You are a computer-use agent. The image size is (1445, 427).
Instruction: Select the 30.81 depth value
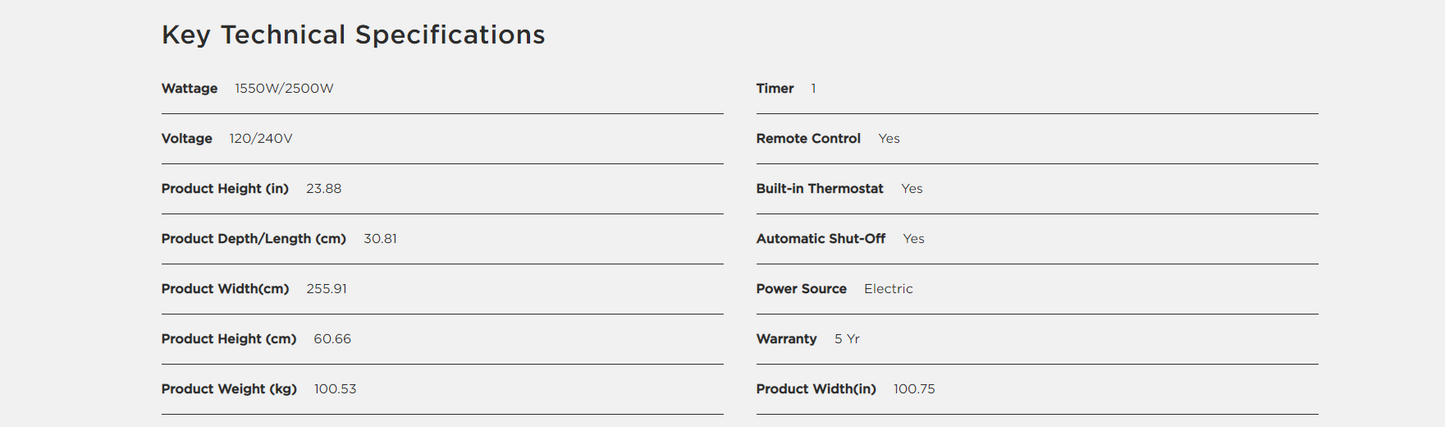[381, 239]
